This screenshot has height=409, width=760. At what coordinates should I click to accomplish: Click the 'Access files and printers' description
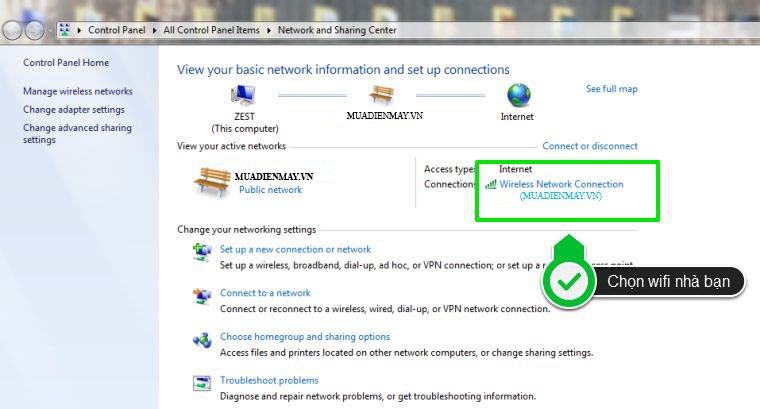(x=407, y=353)
